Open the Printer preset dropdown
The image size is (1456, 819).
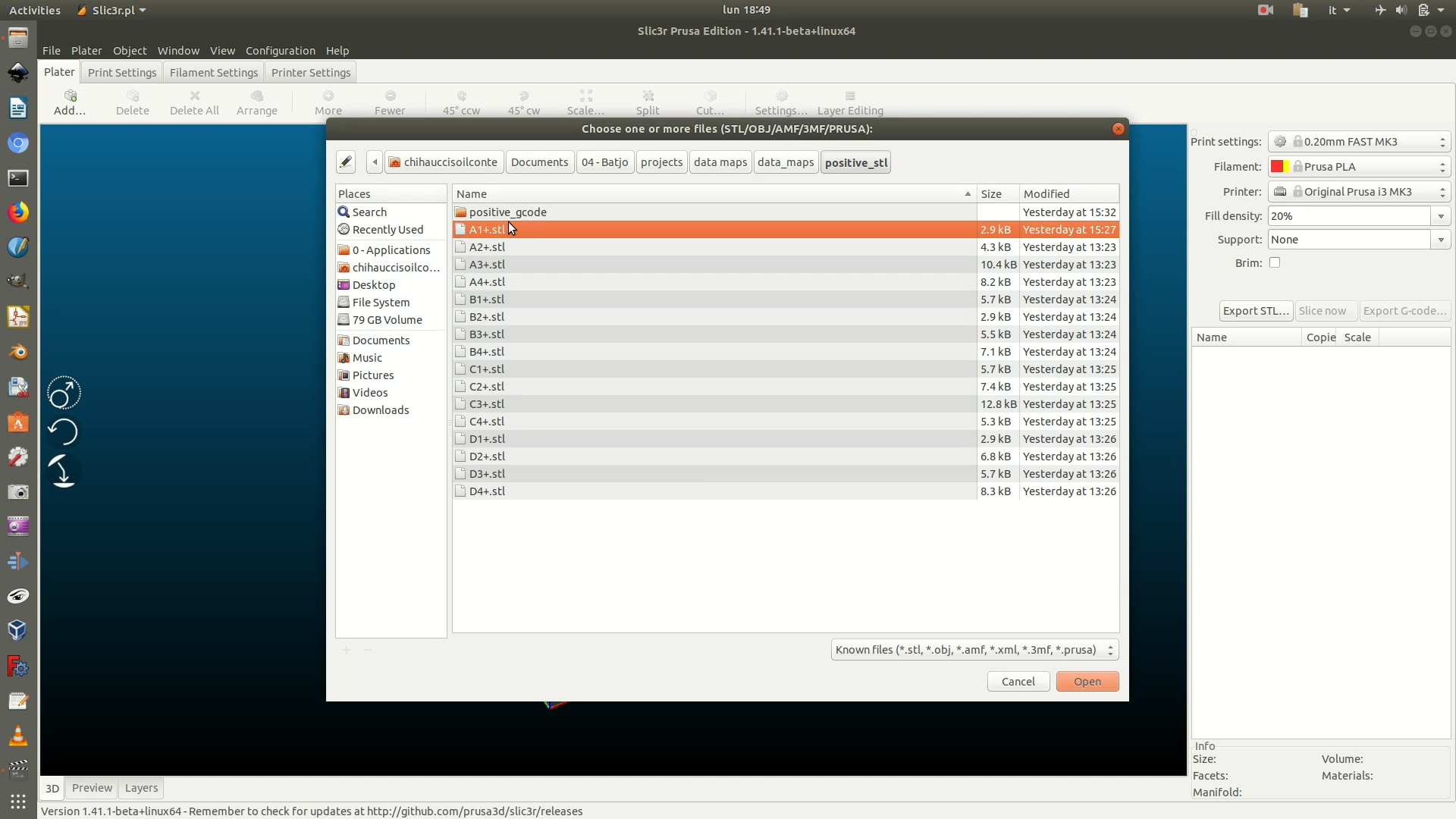pos(1359,192)
